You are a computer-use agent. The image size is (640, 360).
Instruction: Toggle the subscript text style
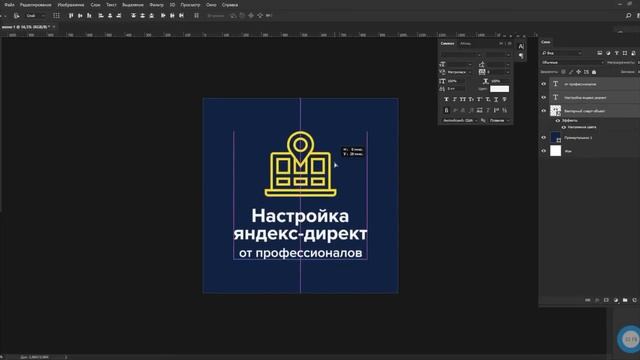[488, 99]
